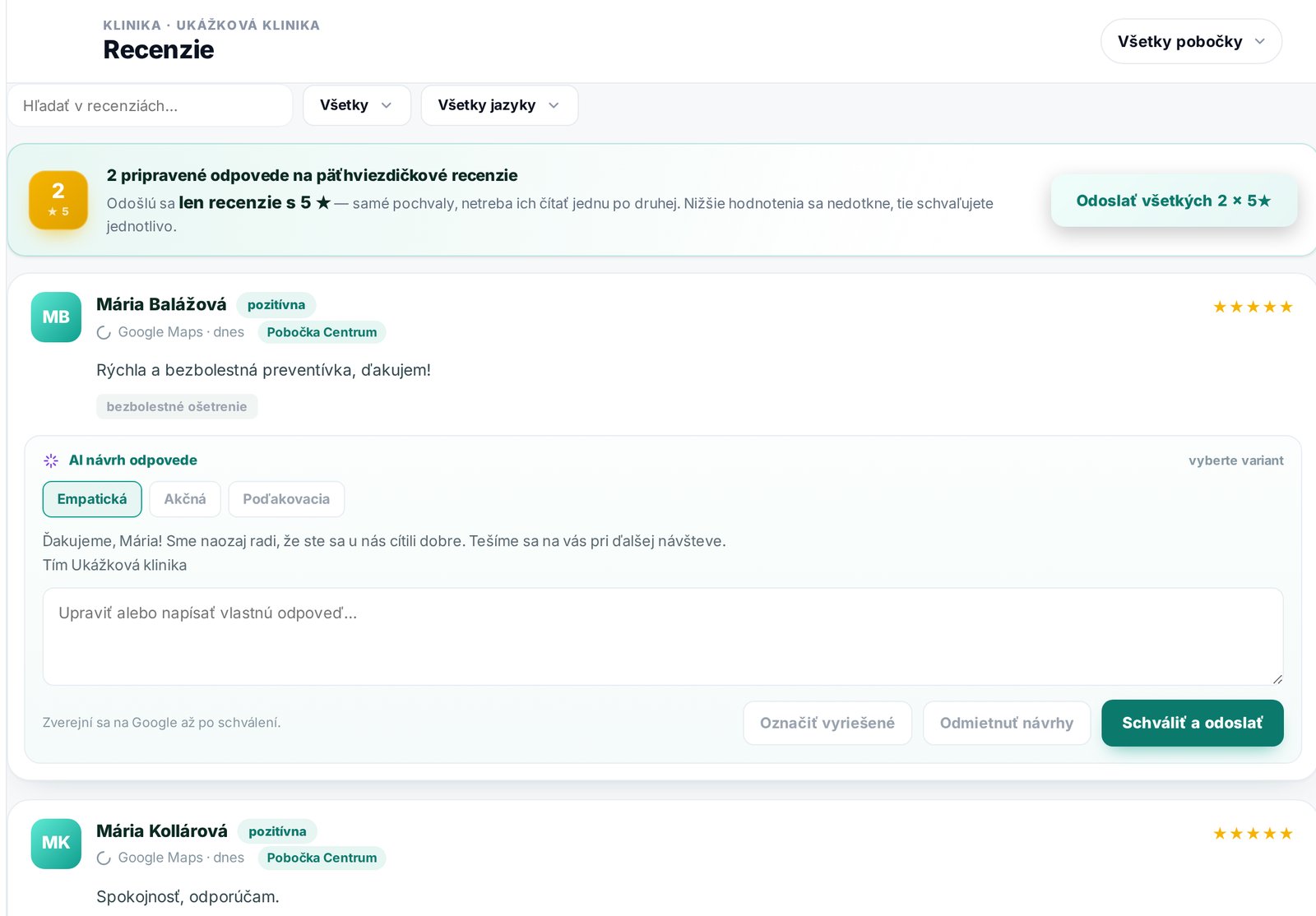
Task: Switch to the Akčná reply variant
Action: 185,499
